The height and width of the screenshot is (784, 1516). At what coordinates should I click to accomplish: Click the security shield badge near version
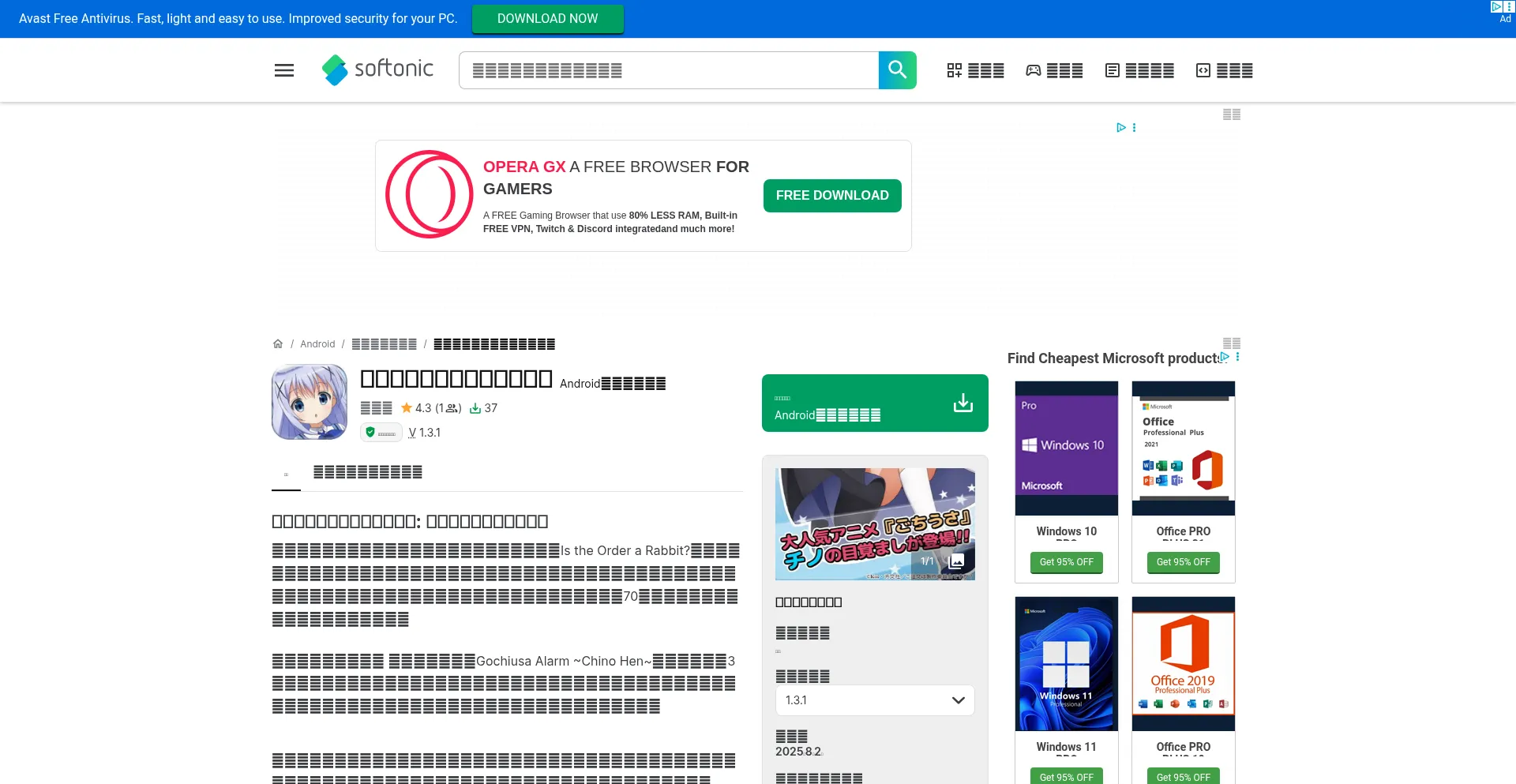tap(381, 433)
